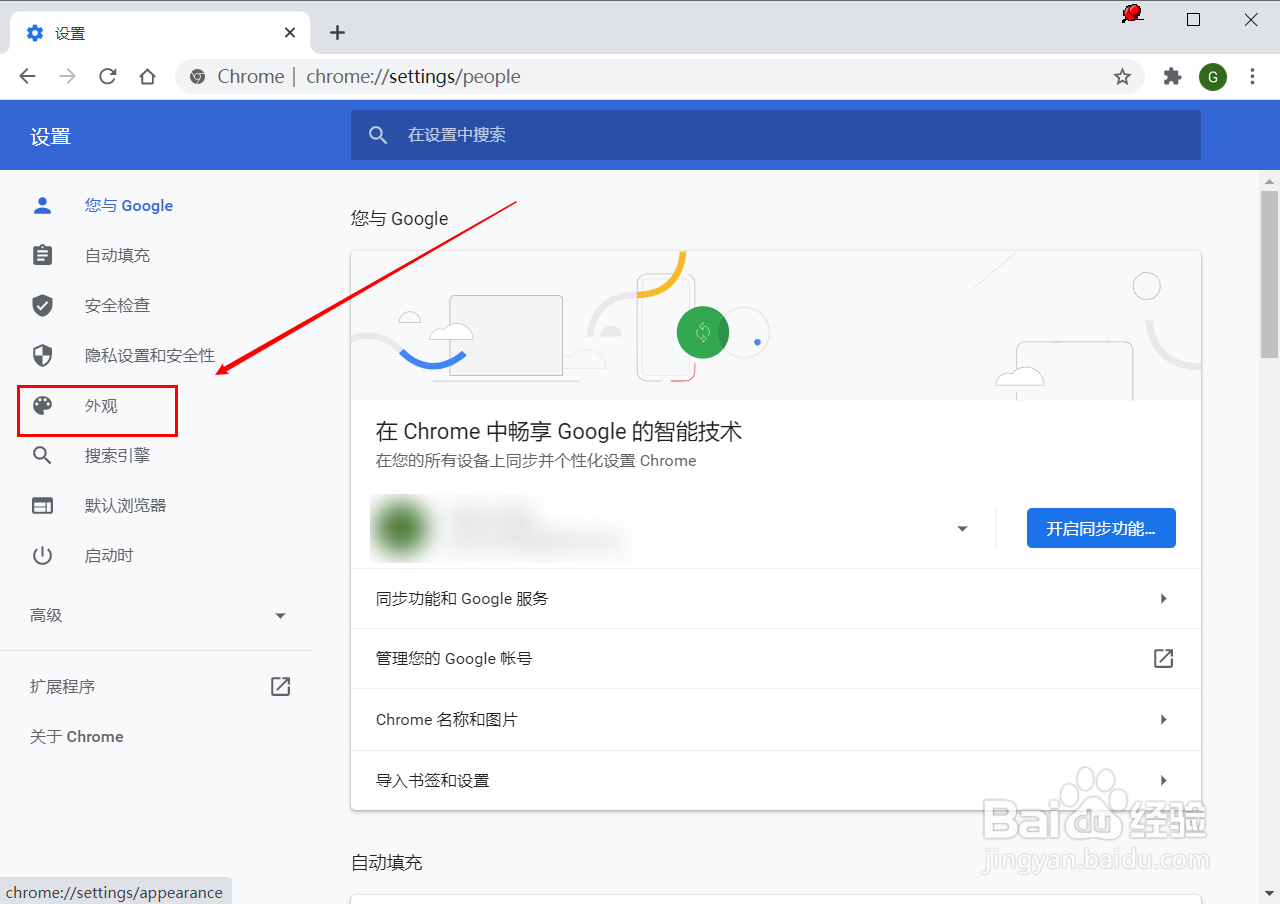Click the external link icon beside 扩展程序

pyautogui.click(x=281, y=686)
